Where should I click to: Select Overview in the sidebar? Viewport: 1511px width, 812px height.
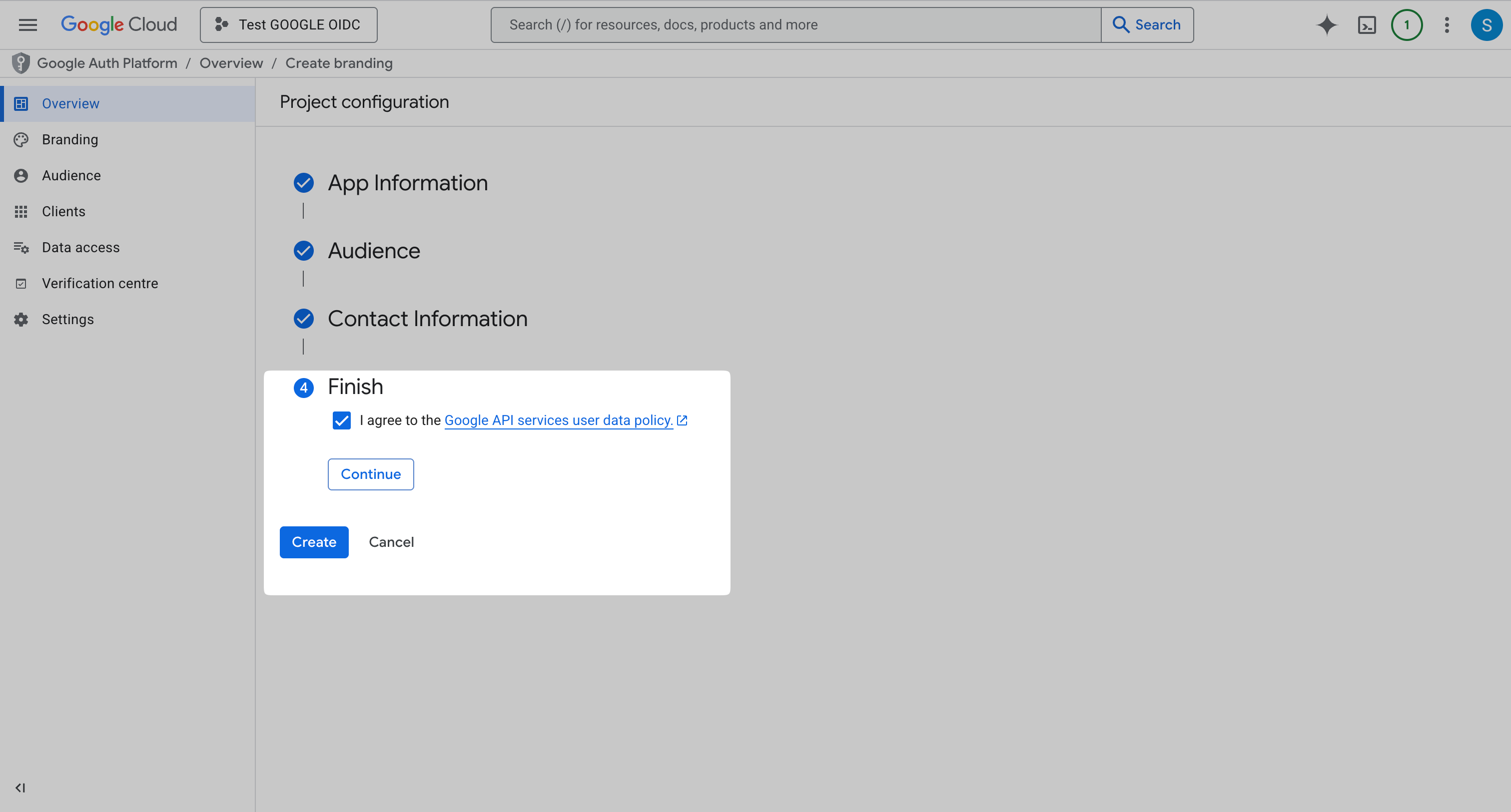pyautogui.click(x=70, y=103)
